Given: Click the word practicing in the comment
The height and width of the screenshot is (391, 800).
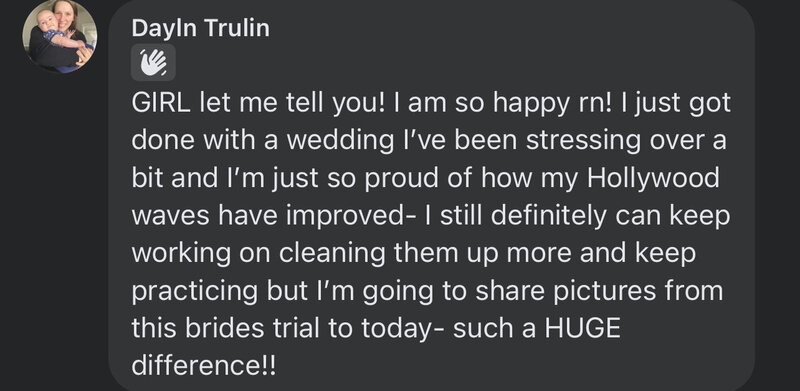Looking at the screenshot, I should click(195, 292).
